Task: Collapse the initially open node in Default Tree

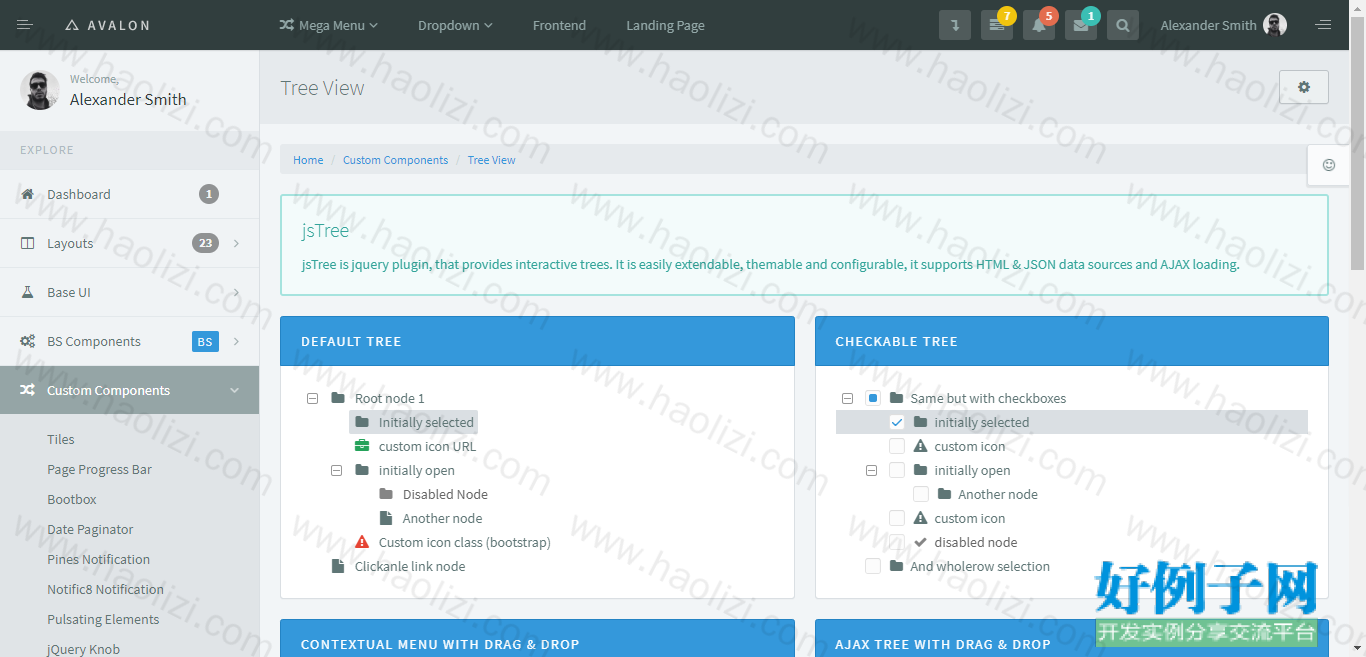Action: pos(336,470)
